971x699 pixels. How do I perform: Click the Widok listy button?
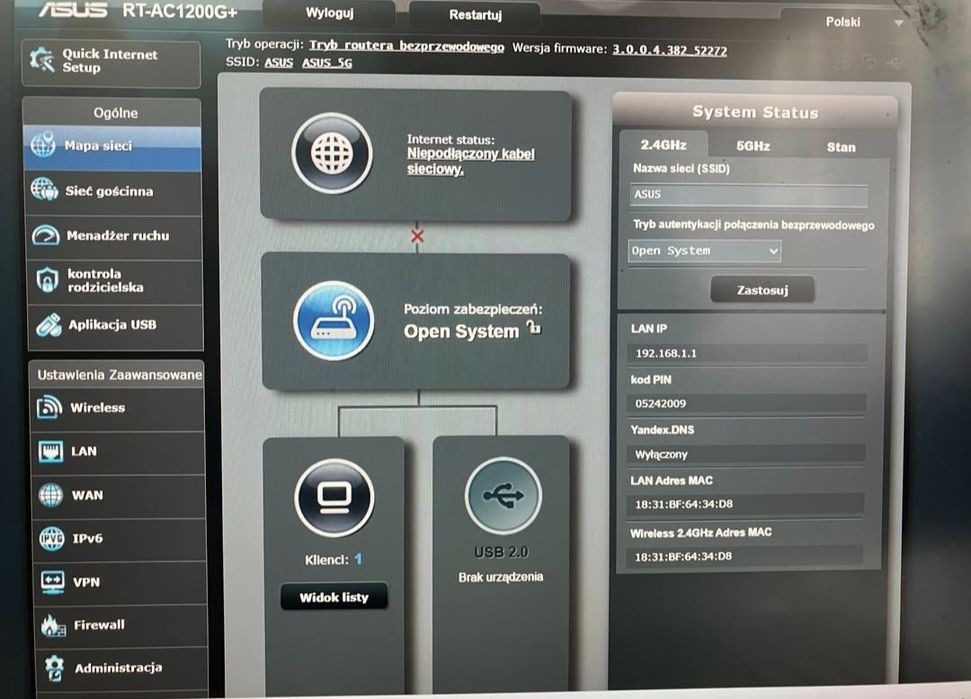click(x=334, y=597)
